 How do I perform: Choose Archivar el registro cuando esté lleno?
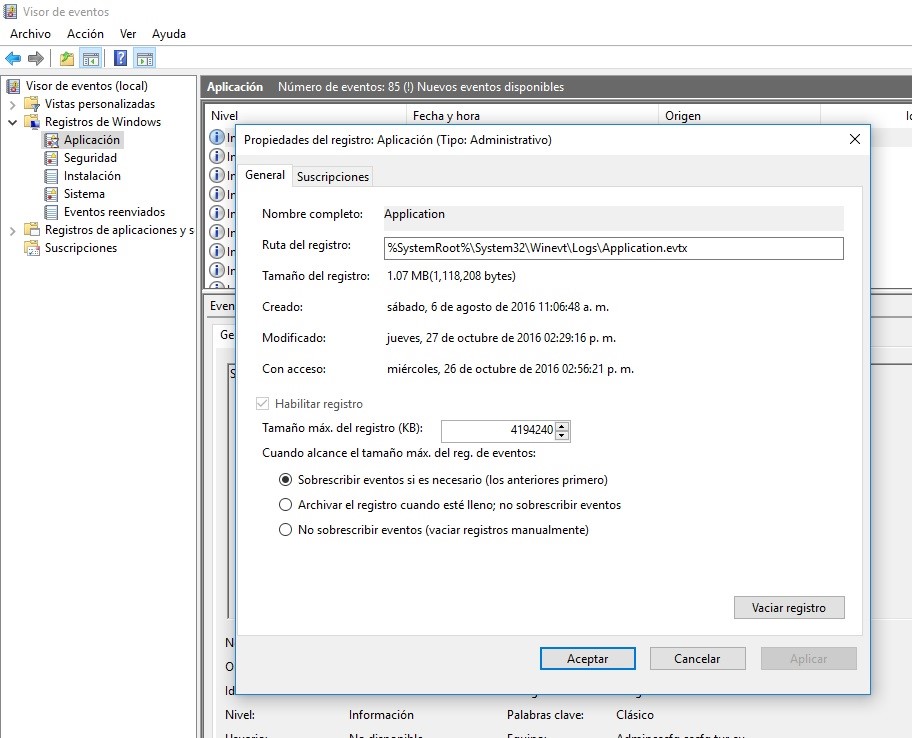[x=286, y=505]
